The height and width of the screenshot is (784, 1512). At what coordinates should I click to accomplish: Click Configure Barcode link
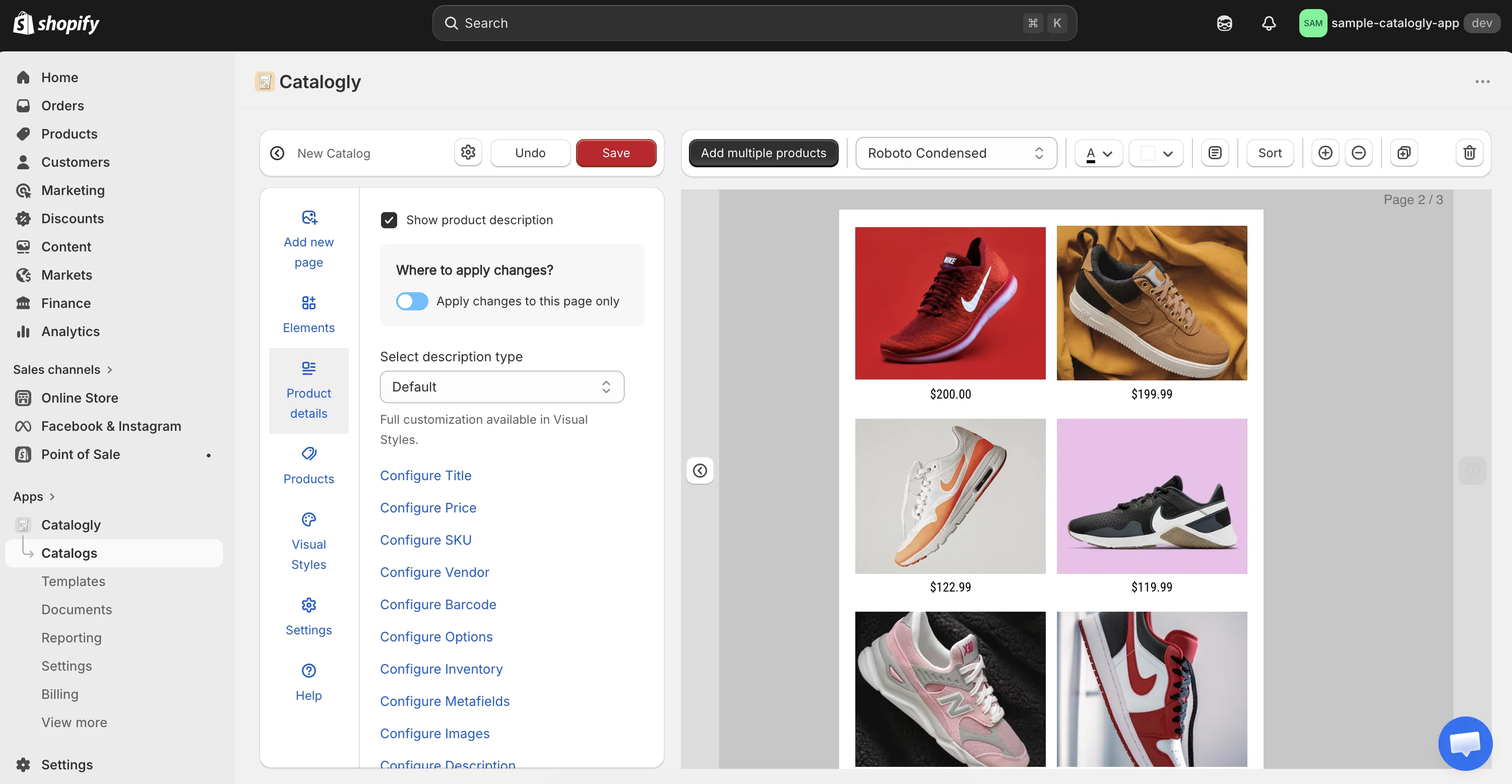[x=438, y=605]
